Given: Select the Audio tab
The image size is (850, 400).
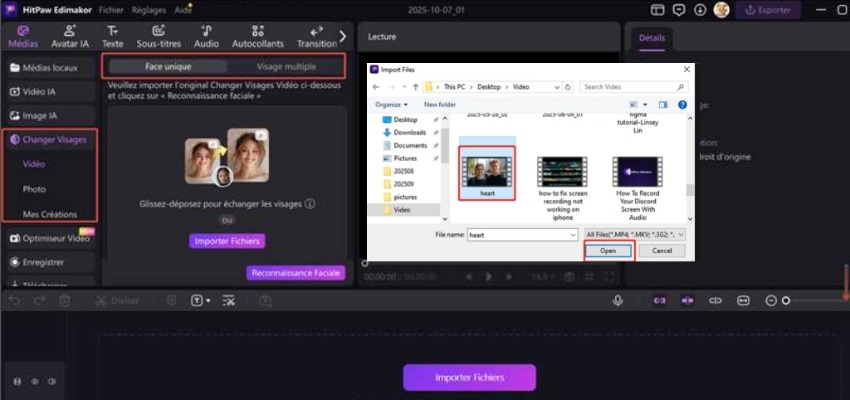Looking at the screenshot, I should pyautogui.click(x=206, y=37).
